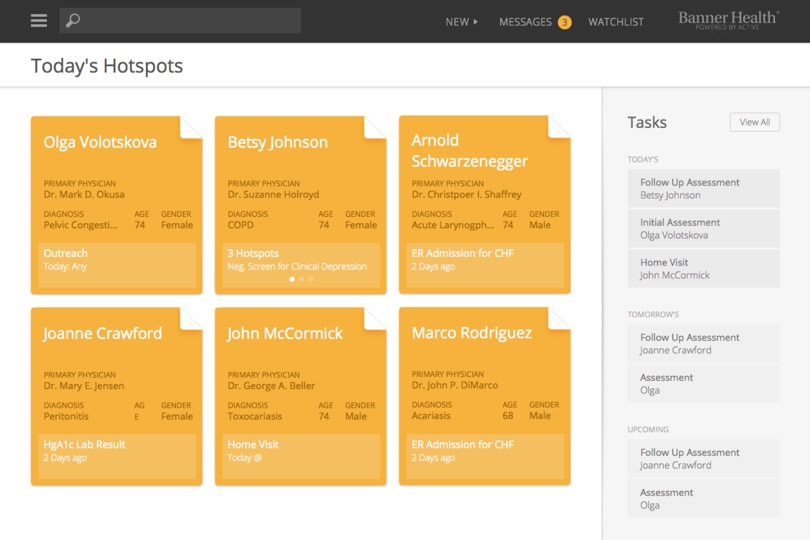Open HgA1c Lab Result on Joanne Crawford card
Viewport: 810px width, 540px height.
[116, 451]
